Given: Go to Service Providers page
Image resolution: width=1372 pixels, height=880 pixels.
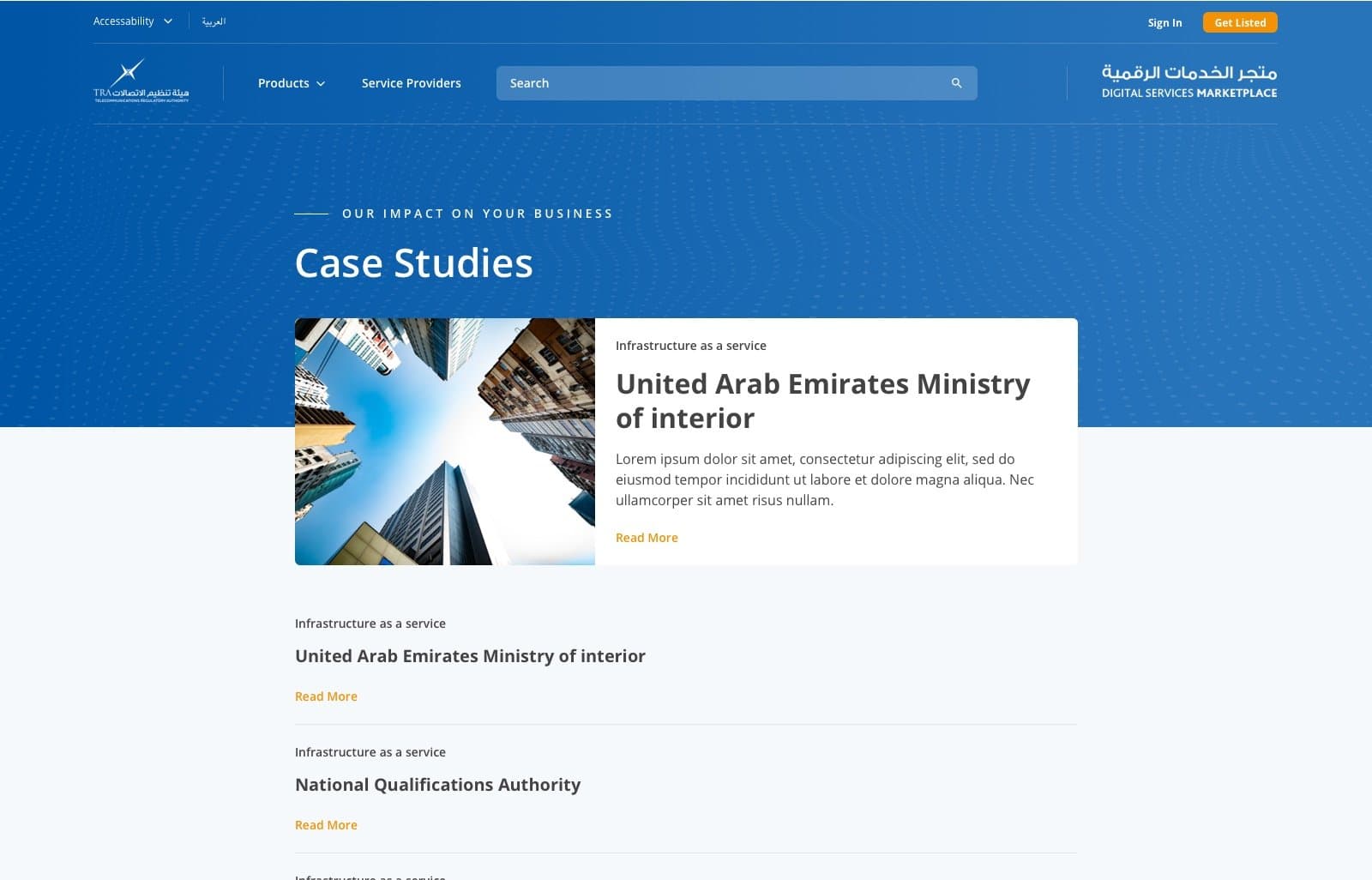Looking at the screenshot, I should (411, 83).
